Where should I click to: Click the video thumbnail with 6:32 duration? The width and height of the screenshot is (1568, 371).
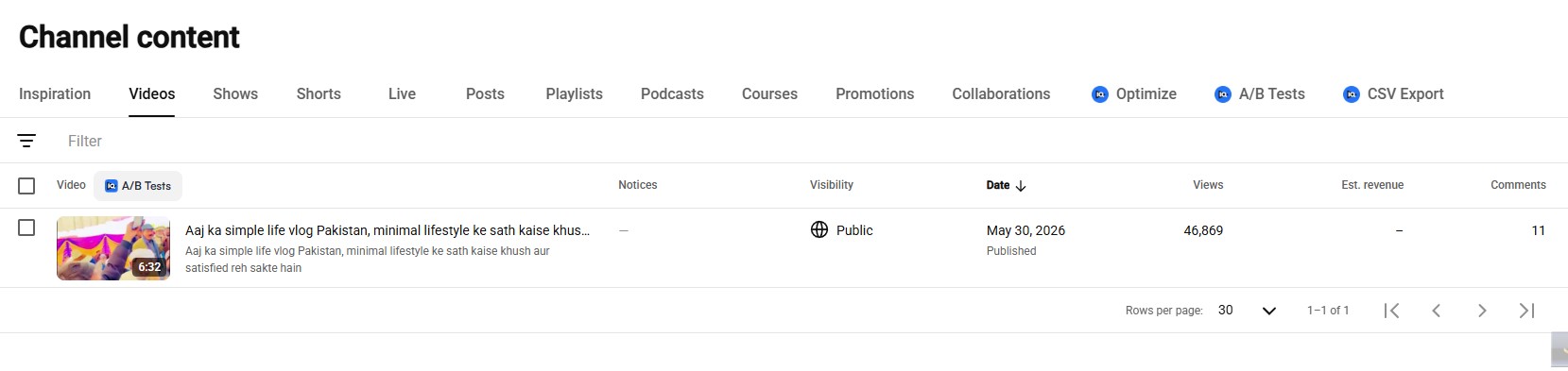click(x=113, y=248)
